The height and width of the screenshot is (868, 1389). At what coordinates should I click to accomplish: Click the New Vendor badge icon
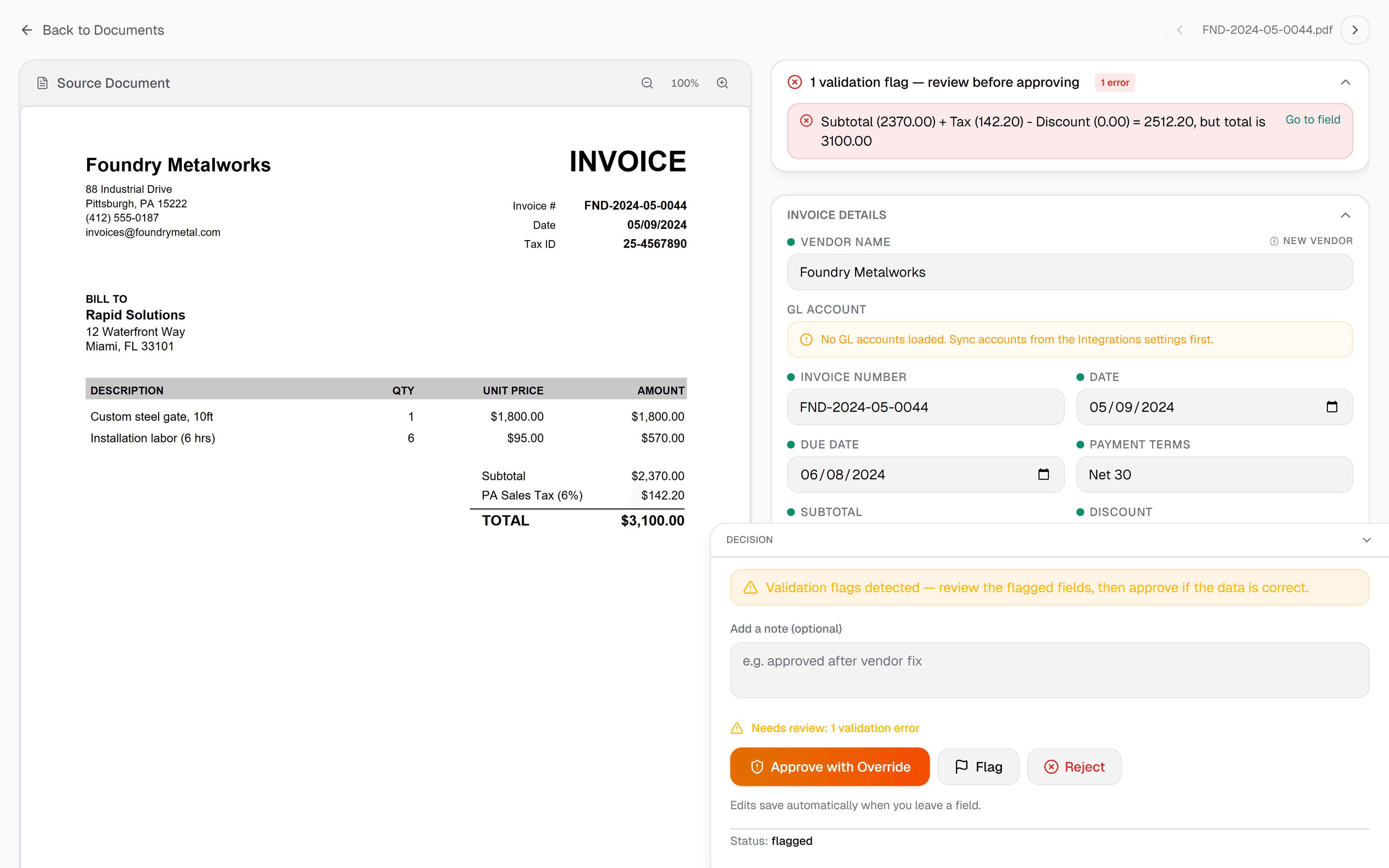1274,241
